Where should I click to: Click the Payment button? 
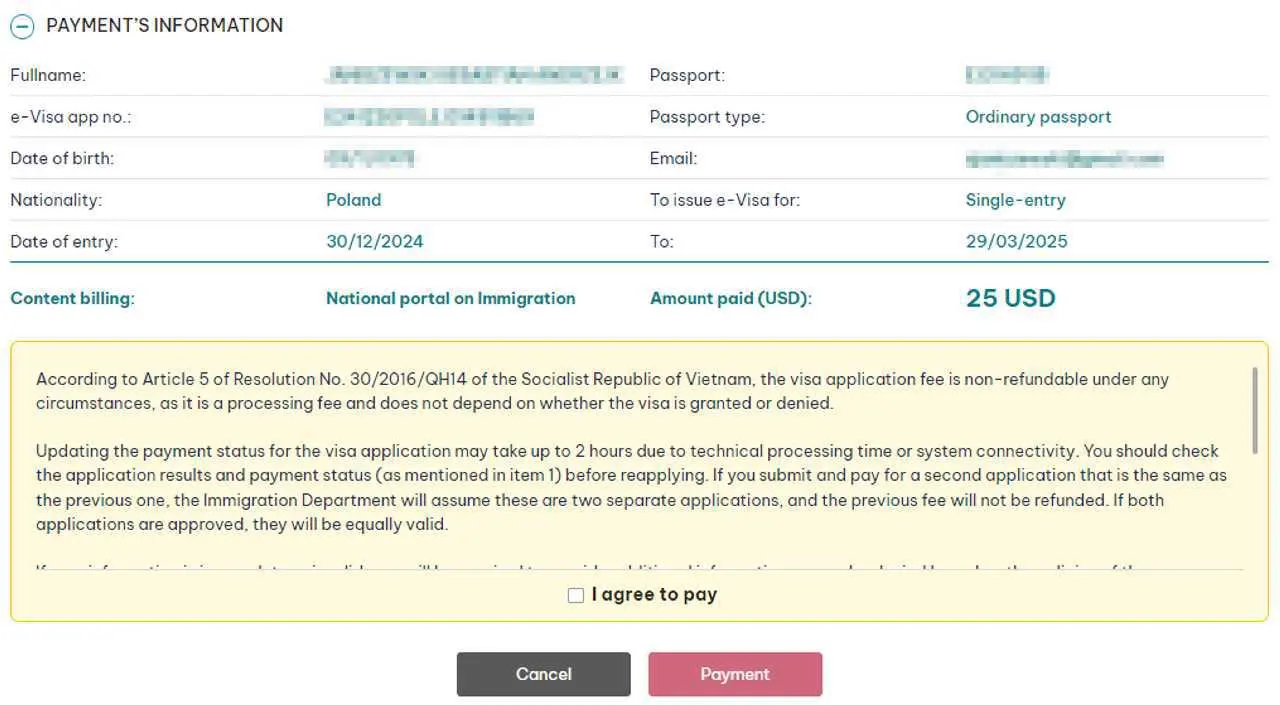[735, 674]
